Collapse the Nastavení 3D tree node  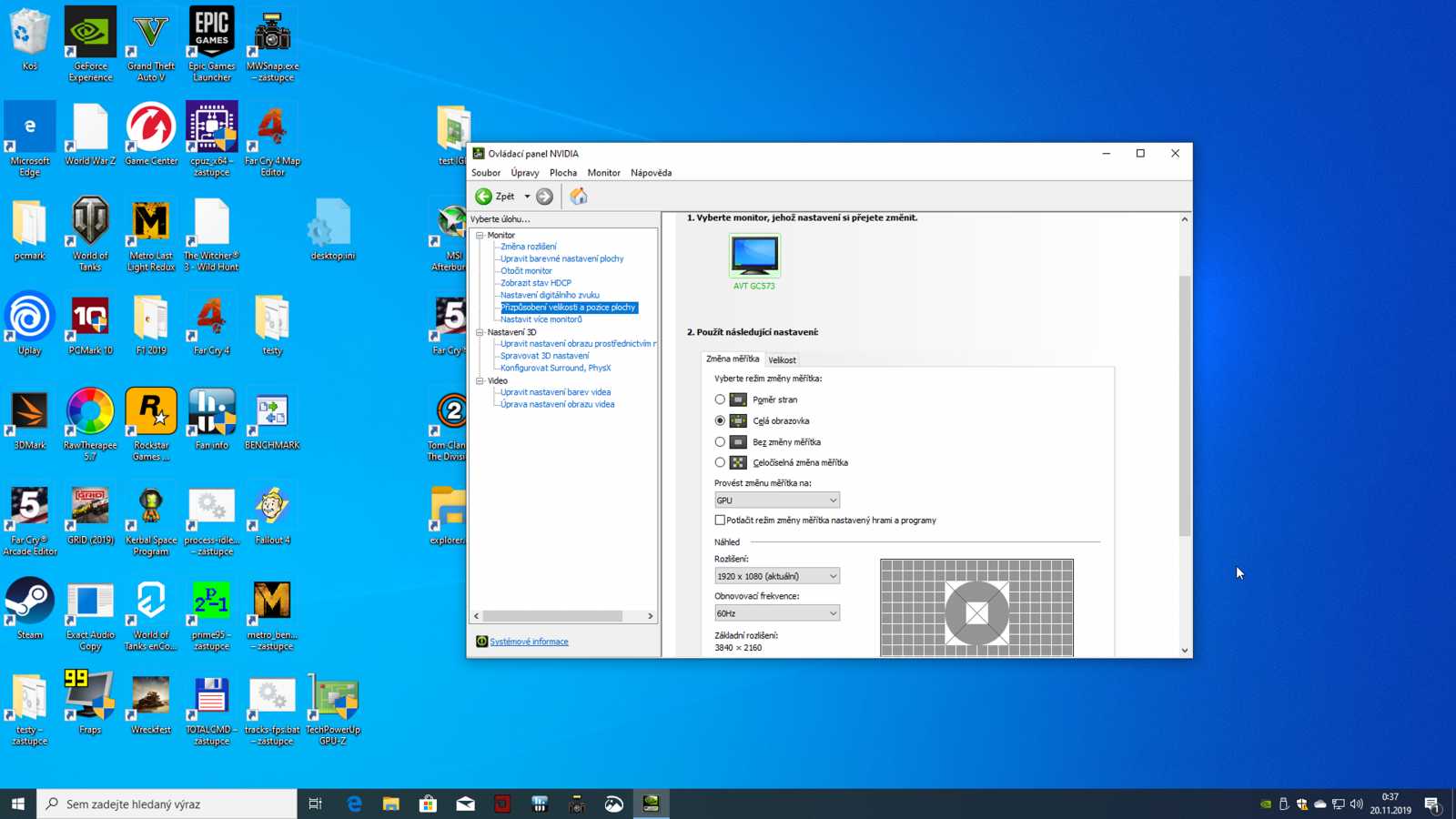tap(480, 332)
